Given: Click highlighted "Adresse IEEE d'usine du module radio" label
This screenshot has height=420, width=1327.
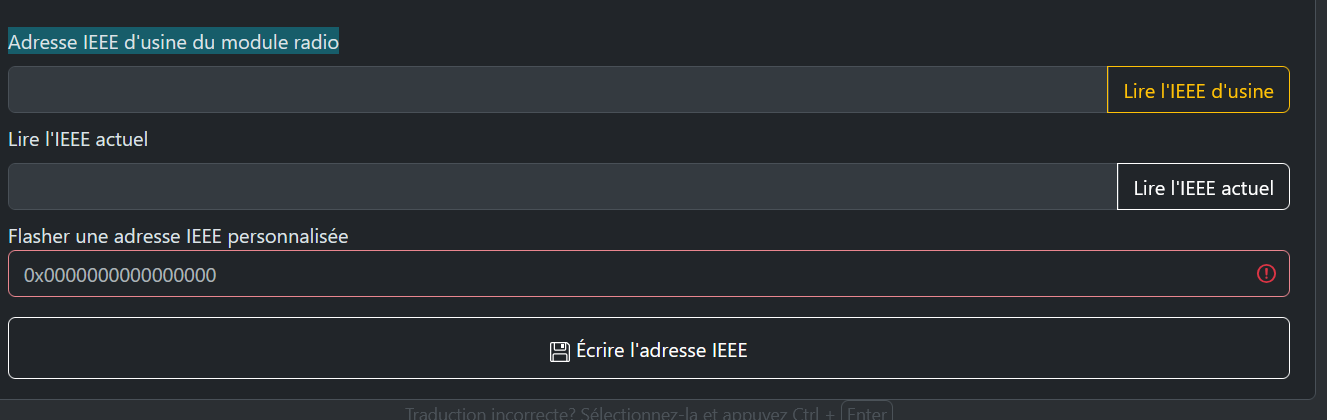Looking at the screenshot, I should [173, 42].
